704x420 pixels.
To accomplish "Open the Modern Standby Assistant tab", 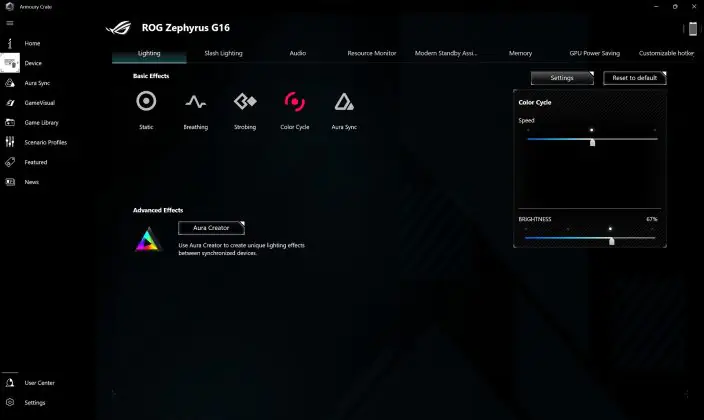I will point(446,53).
